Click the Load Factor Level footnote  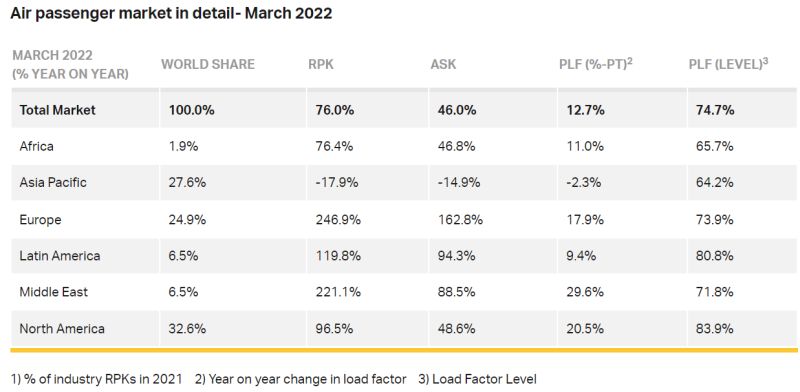tap(478, 379)
